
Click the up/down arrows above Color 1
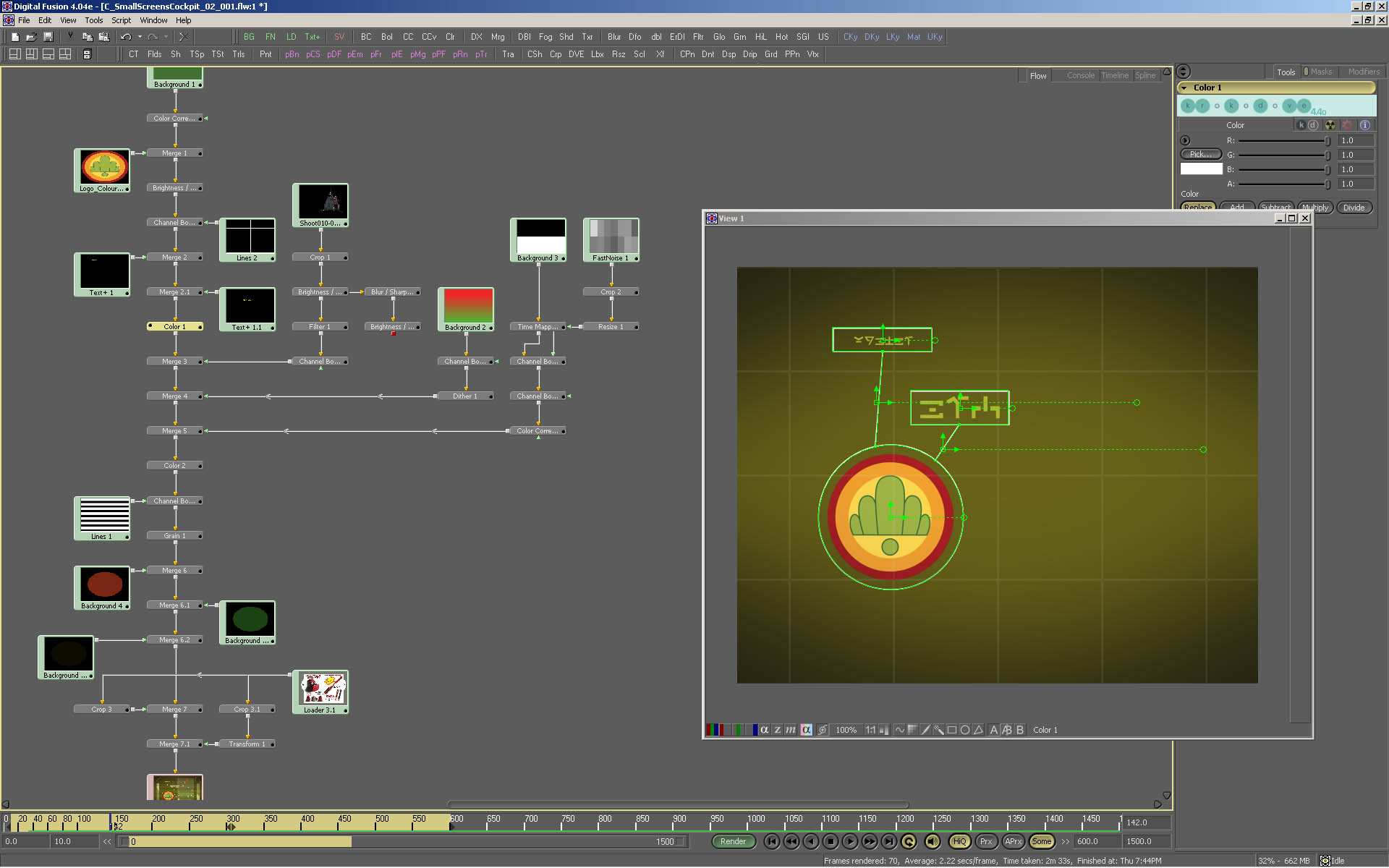[x=1184, y=72]
